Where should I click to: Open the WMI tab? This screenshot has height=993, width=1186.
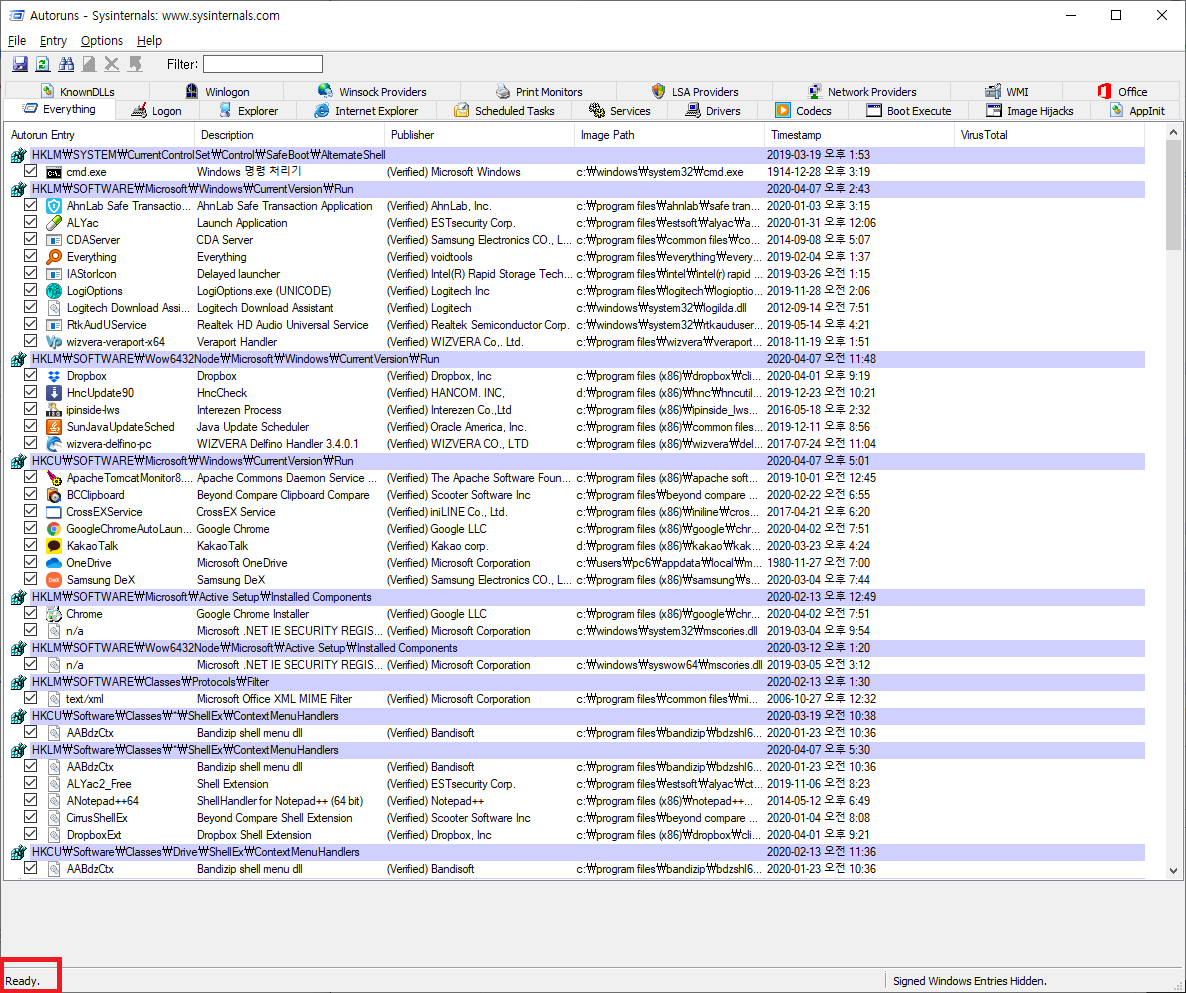pyautogui.click(x=1007, y=92)
